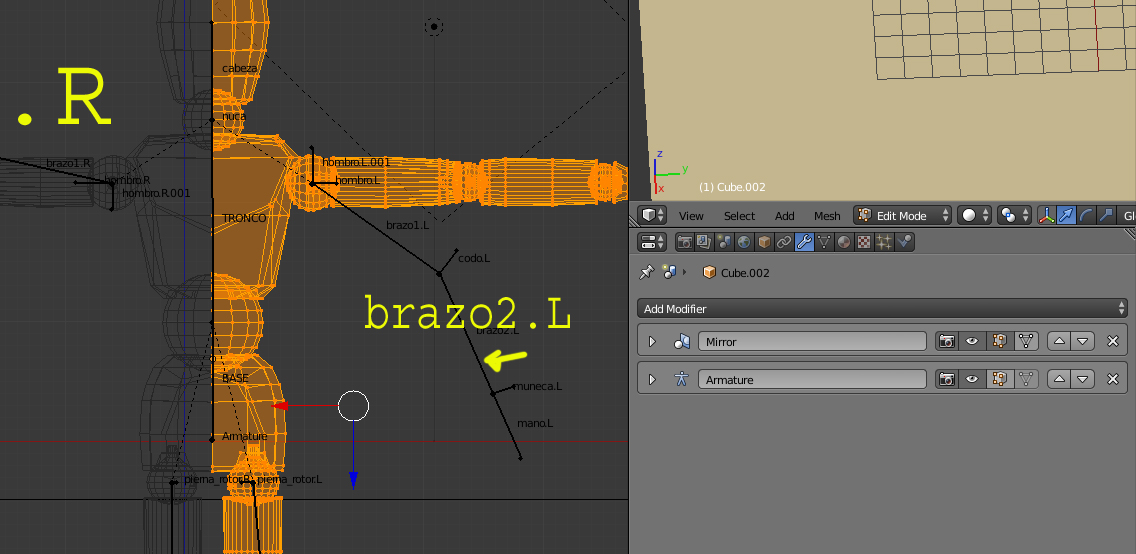Toggle Armature modifier in edit mode
The height and width of the screenshot is (554, 1136).
tap(999, 379)
